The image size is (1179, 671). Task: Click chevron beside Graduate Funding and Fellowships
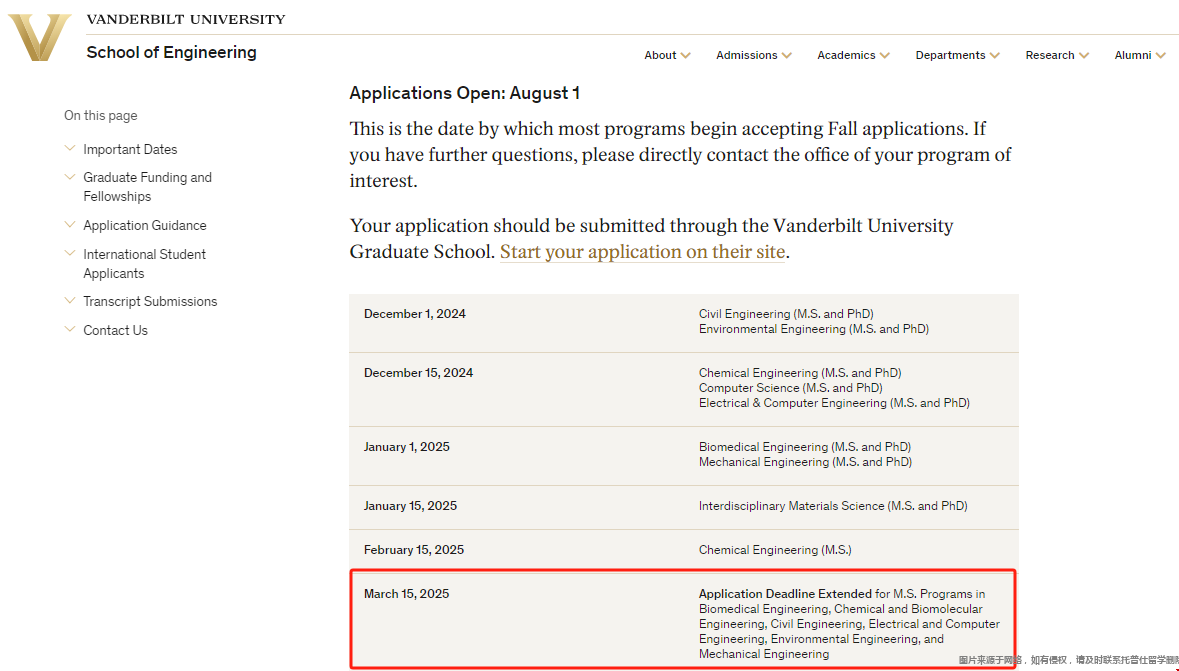[70, 177]
